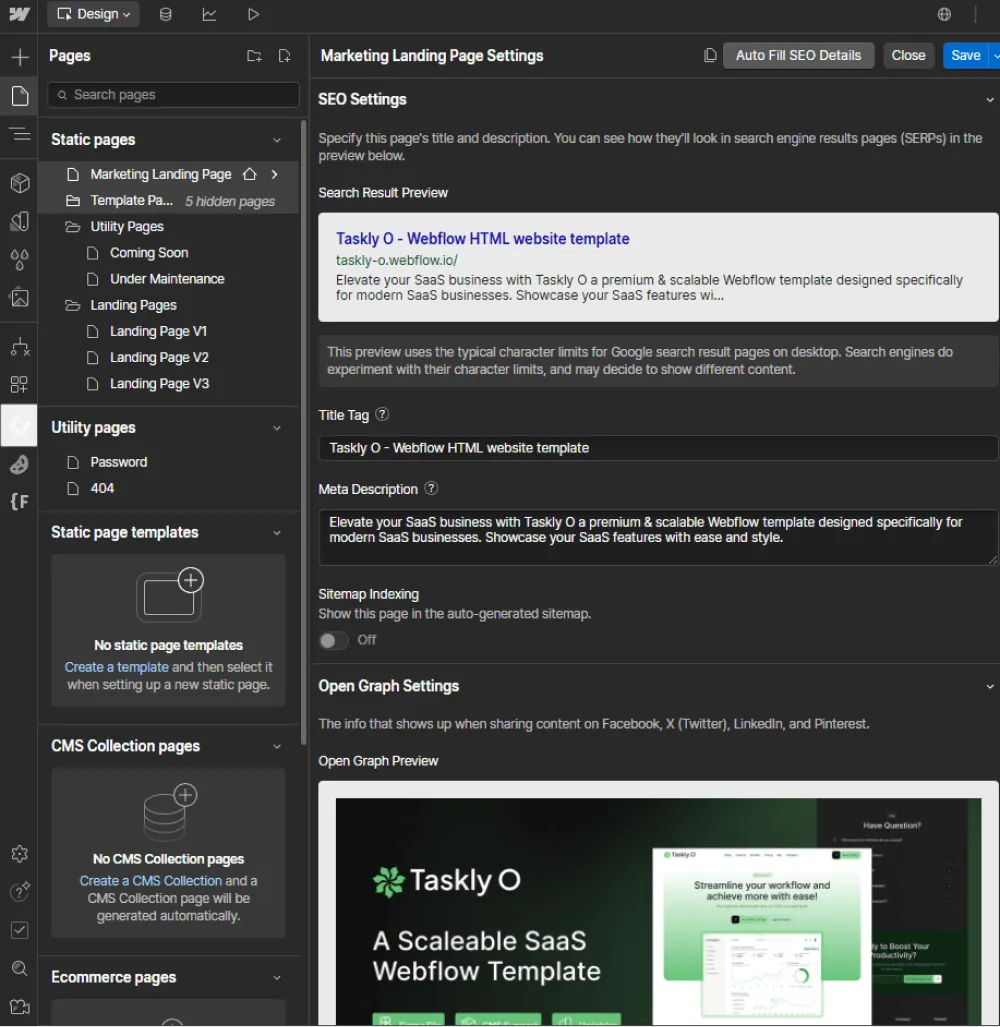
Task: Open Marketing Landing Page settings arrow
Action: pos(274,174)
